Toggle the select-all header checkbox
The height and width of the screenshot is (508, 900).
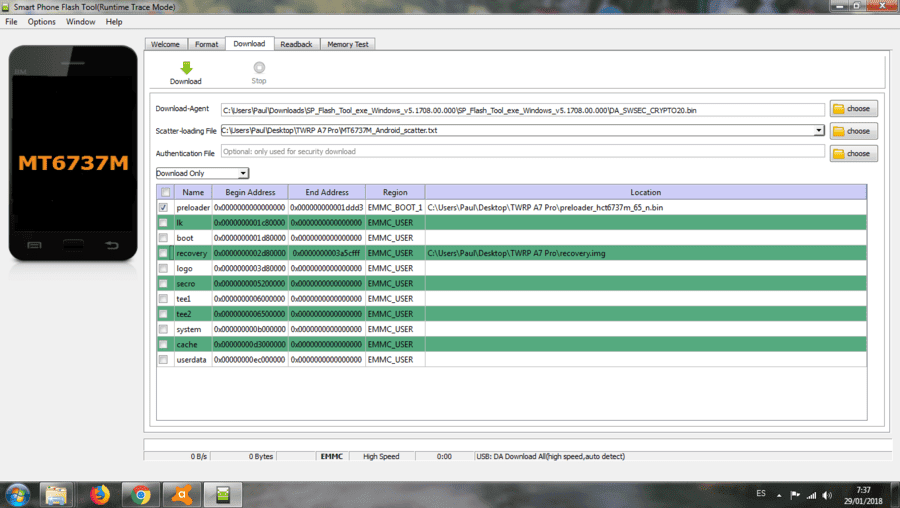pos(165,192)
